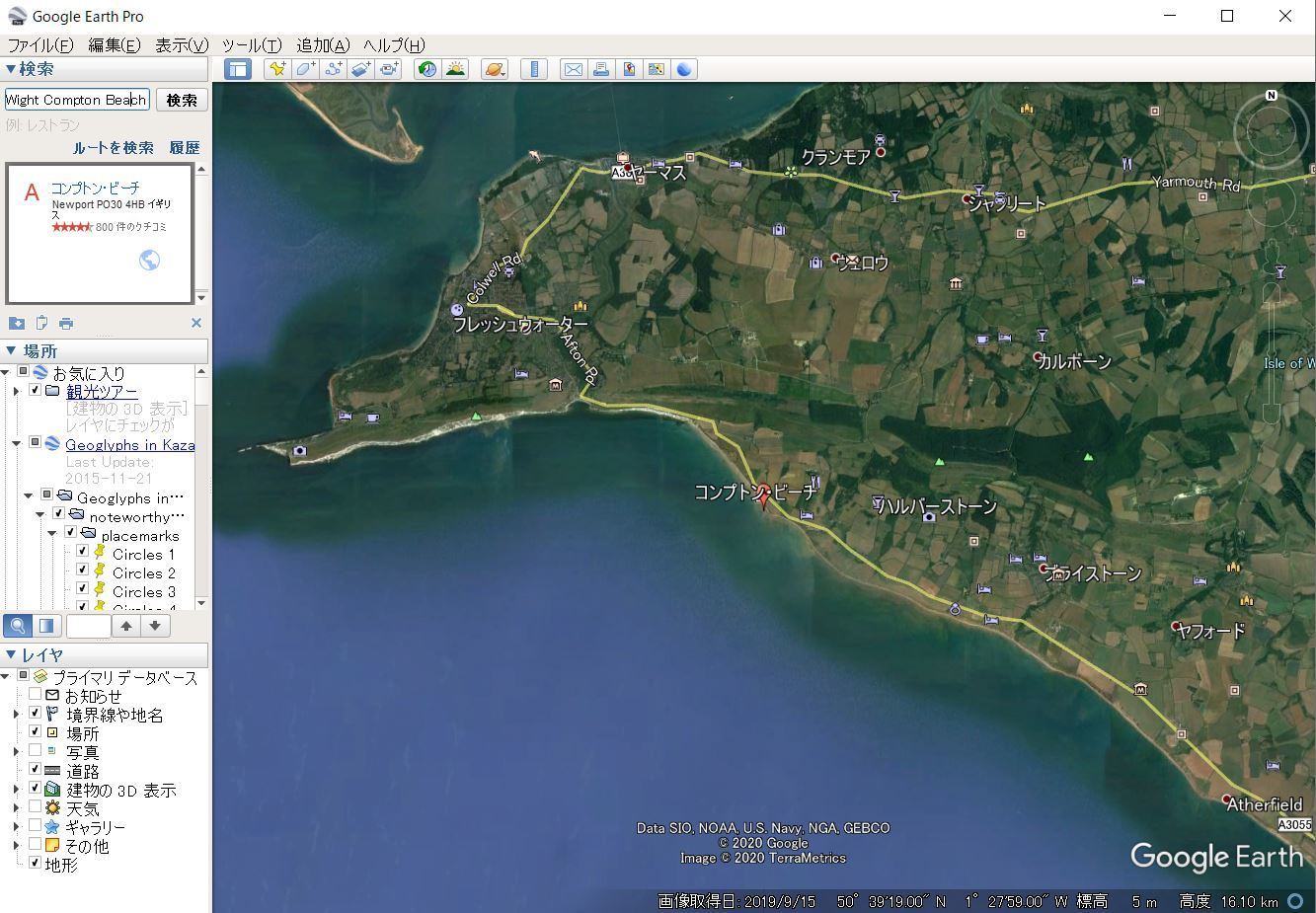Viewport: 1316px width, 913px height.
Task: Print search results icon in search panel
Action: coord(66,323)
